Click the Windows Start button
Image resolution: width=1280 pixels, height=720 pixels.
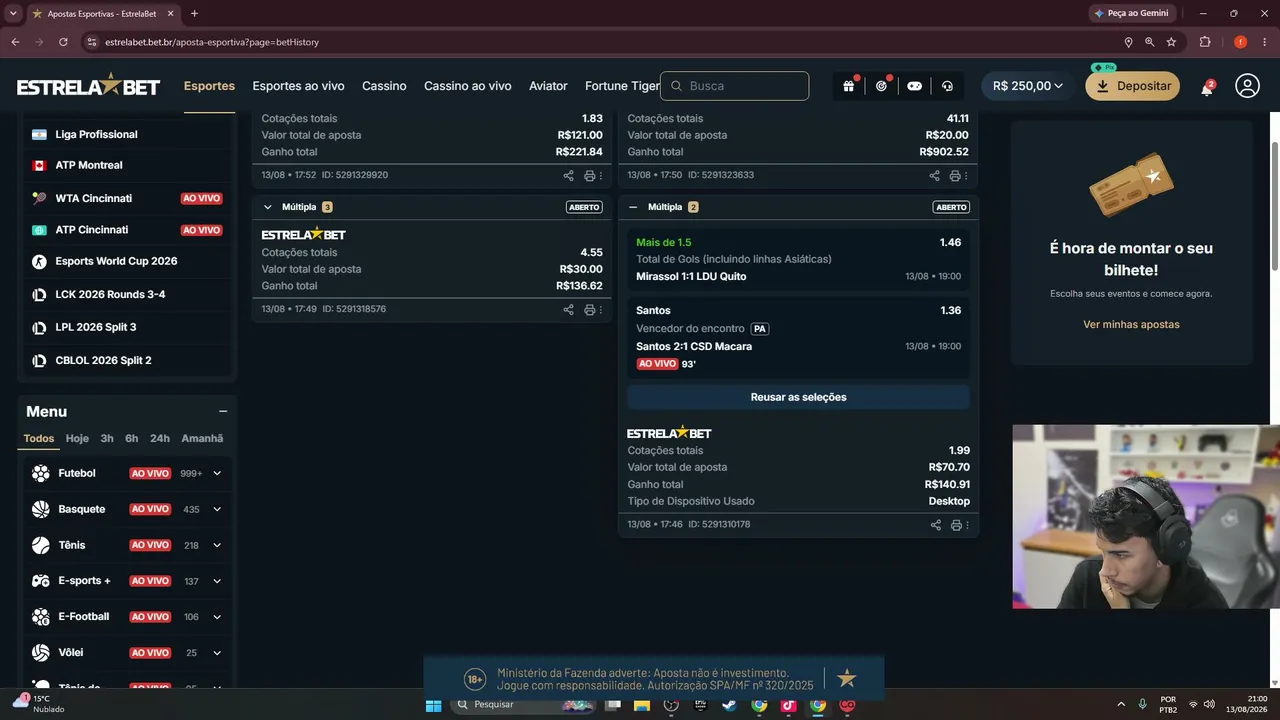point(433,705)
